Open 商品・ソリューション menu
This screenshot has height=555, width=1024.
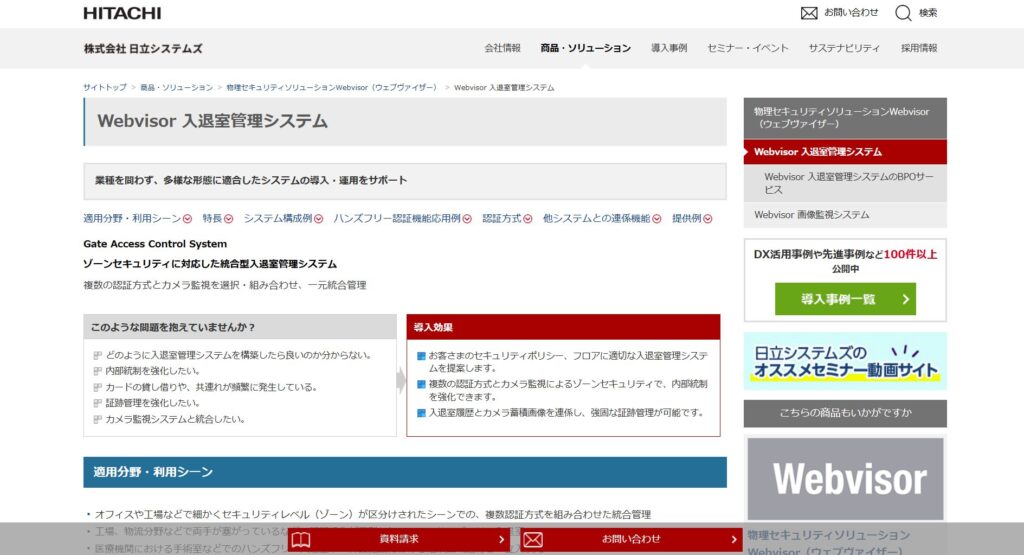(x=586, y=48)
